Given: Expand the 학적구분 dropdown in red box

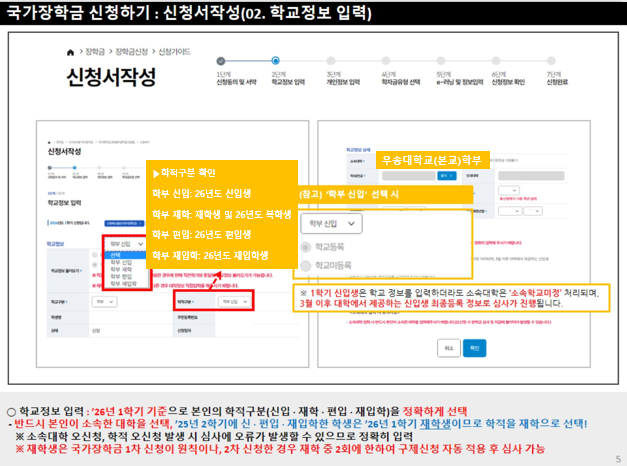Looking at the screenshot, I should [234, 300].
